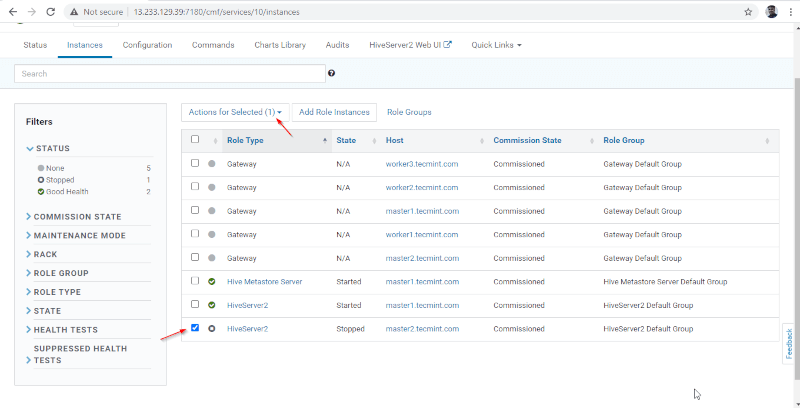This screenshot has width=800, height=408.
Task: Open the Quick Links dropdown
Action: click(x=496, y=45)
